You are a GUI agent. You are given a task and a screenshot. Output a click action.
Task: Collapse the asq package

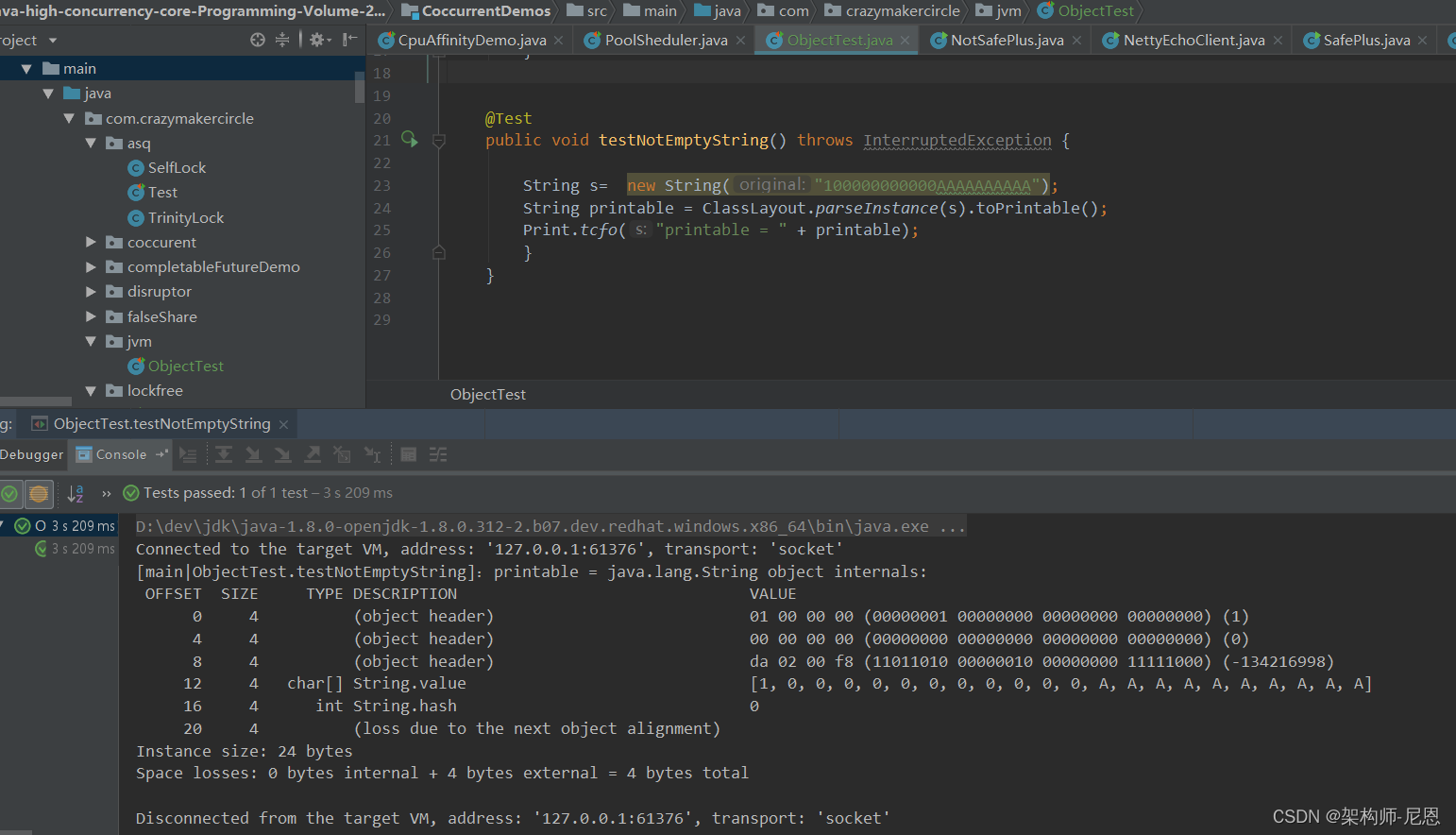click(91, 144)
